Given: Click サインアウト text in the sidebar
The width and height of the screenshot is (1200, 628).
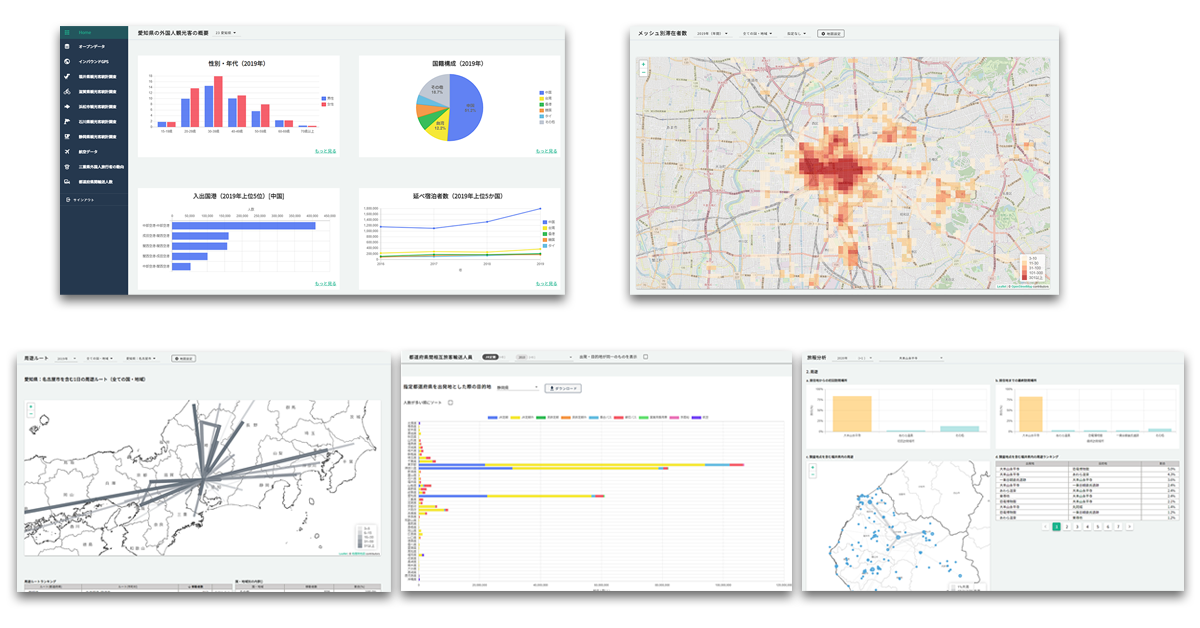Looking at the screenshot, I should pyautogui.click(x=82, y=201).
